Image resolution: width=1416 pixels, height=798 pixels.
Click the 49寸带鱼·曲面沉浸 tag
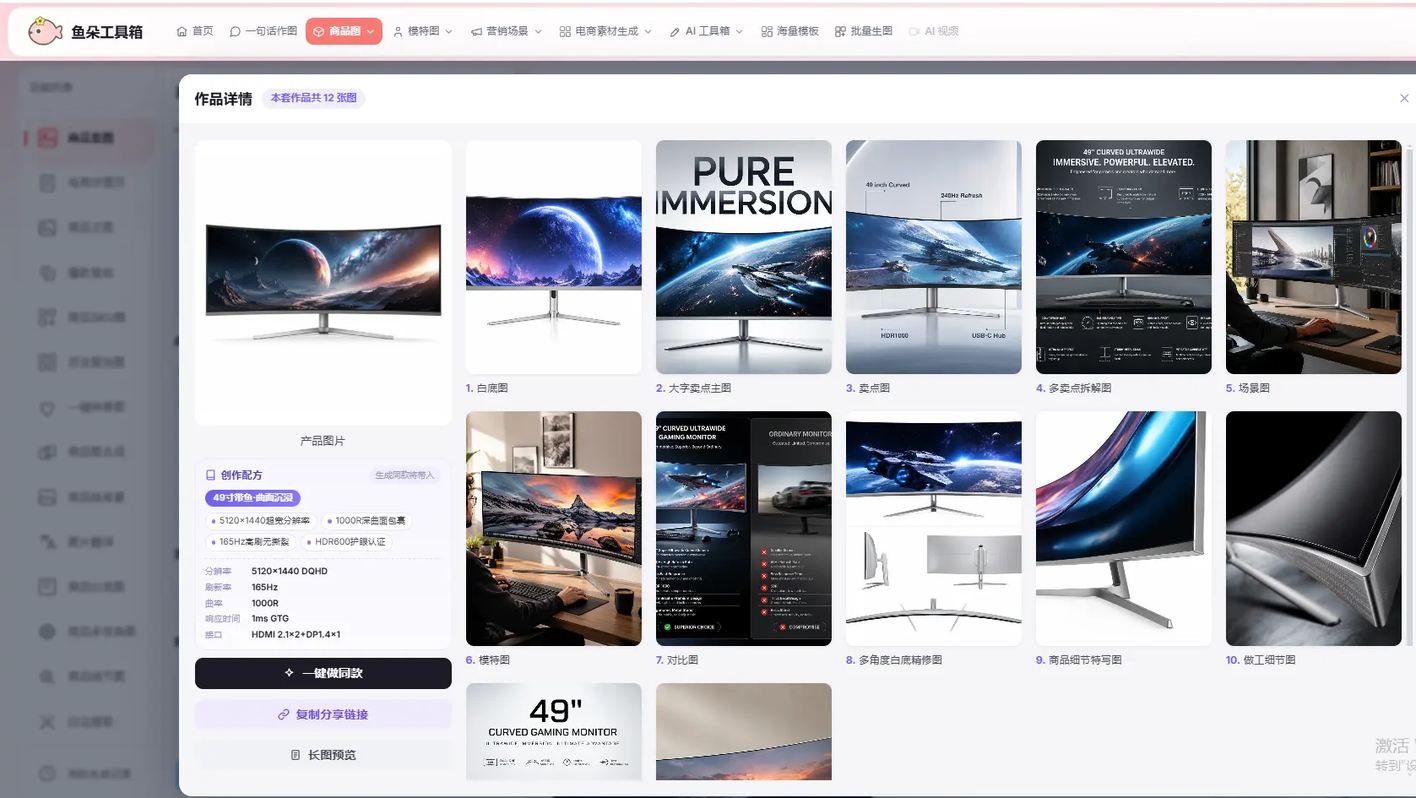pos(253,498)
